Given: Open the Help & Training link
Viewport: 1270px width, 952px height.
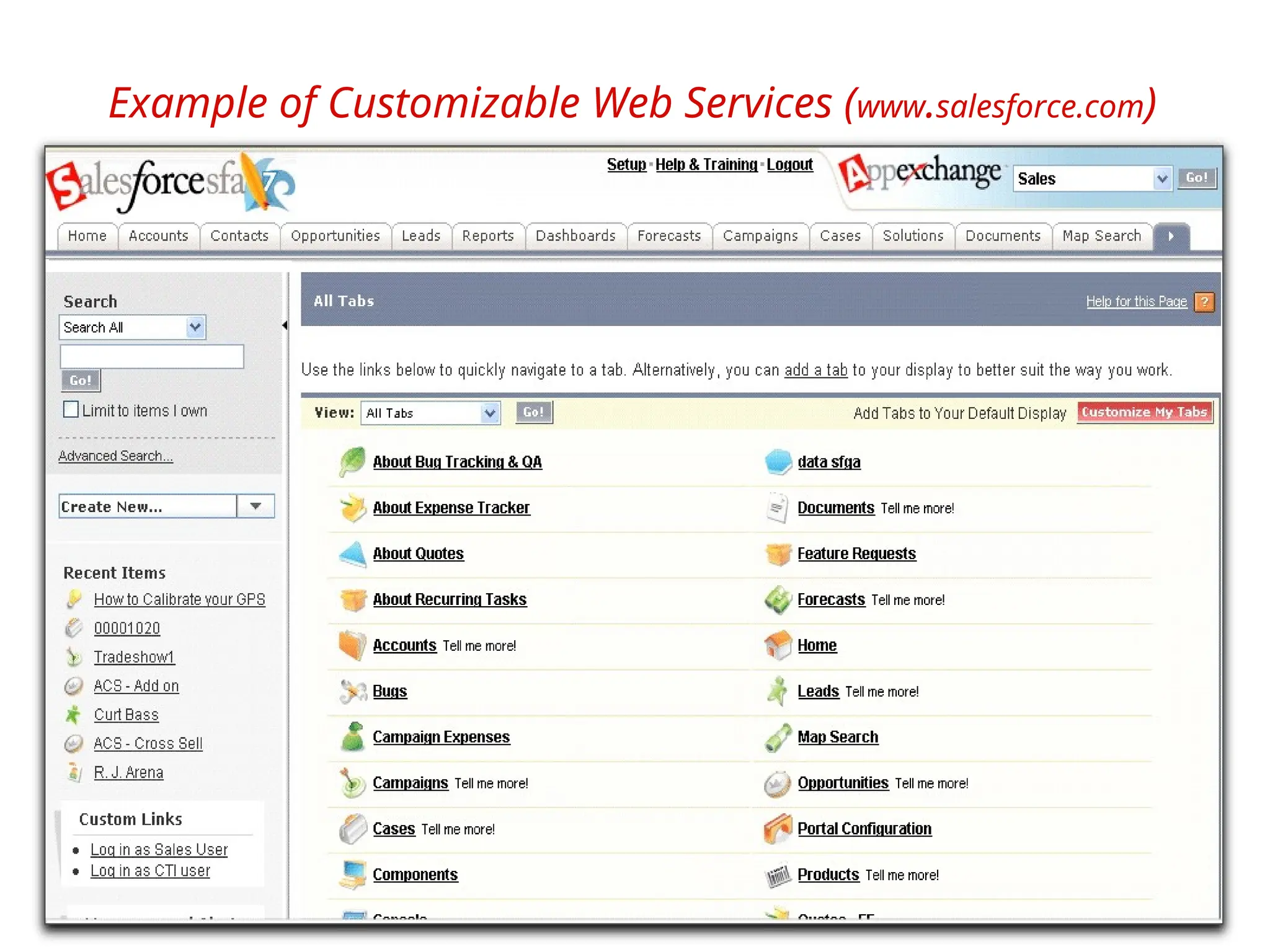Looking at the screenshot, I should (706, 164).
